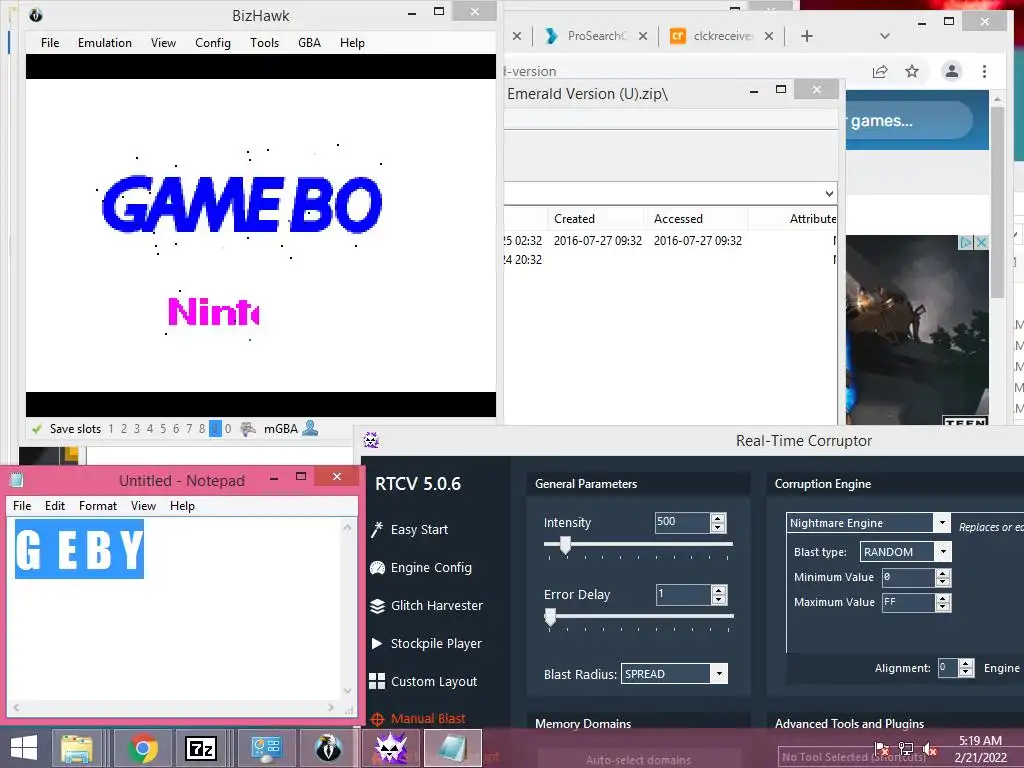
Task: Increase the Intensity value with up arrow
Action: click(x=718, y=518)
